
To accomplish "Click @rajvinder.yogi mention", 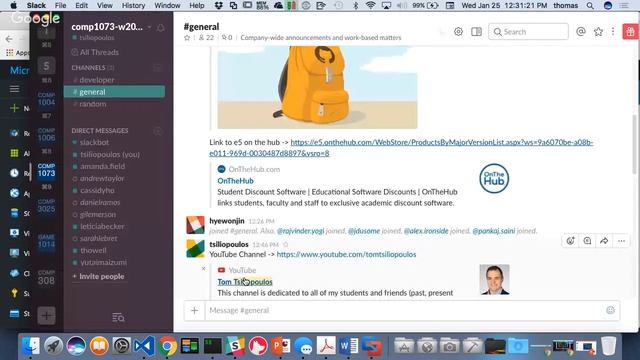I will (300, 231).
